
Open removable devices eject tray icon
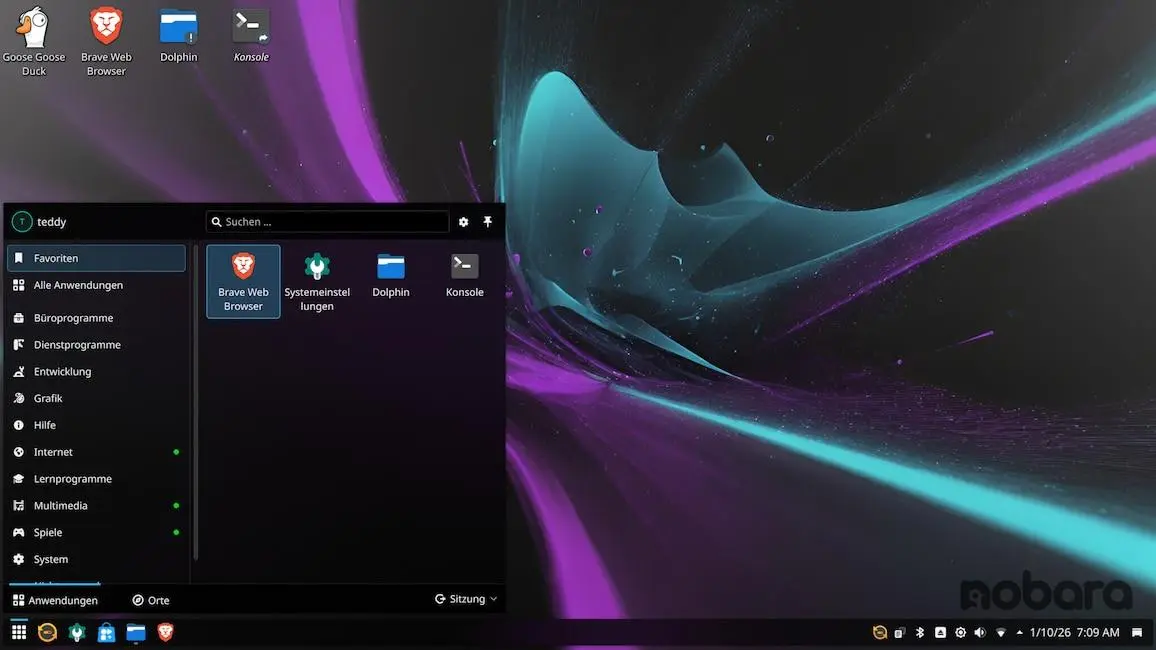[x=940, y=632]
